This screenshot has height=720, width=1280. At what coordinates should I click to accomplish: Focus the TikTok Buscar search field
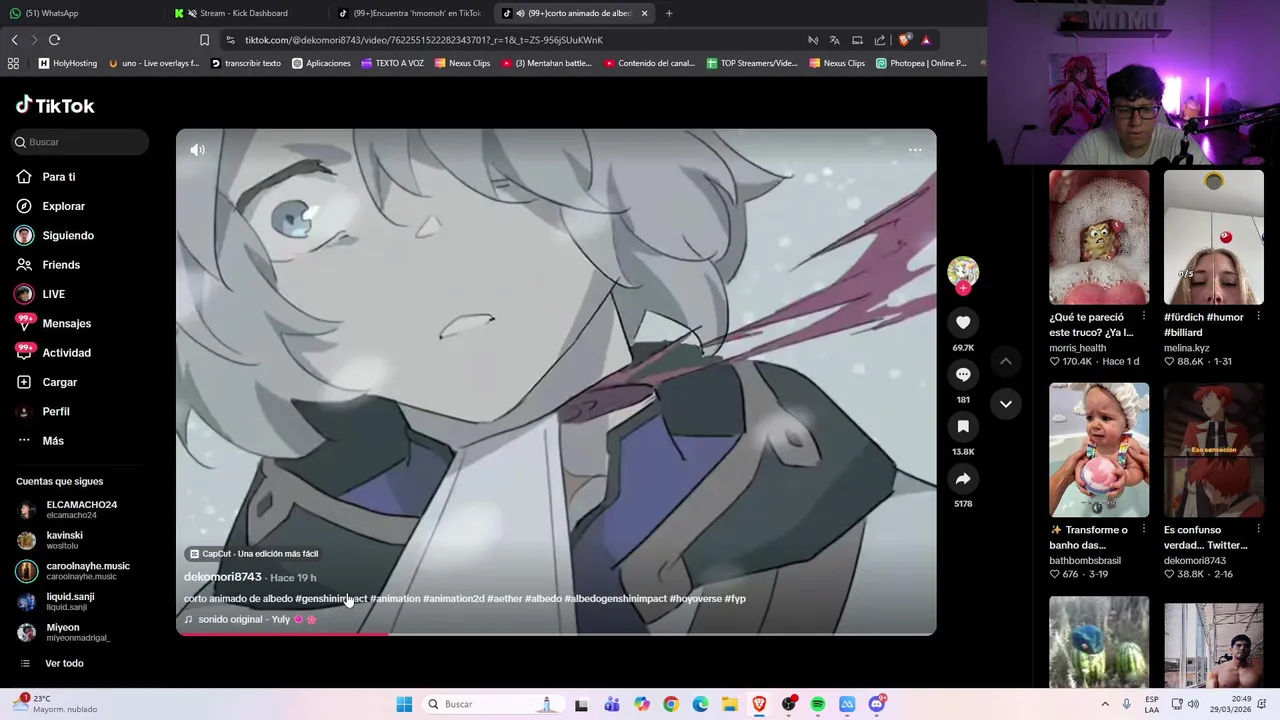[x=82, y=142]
